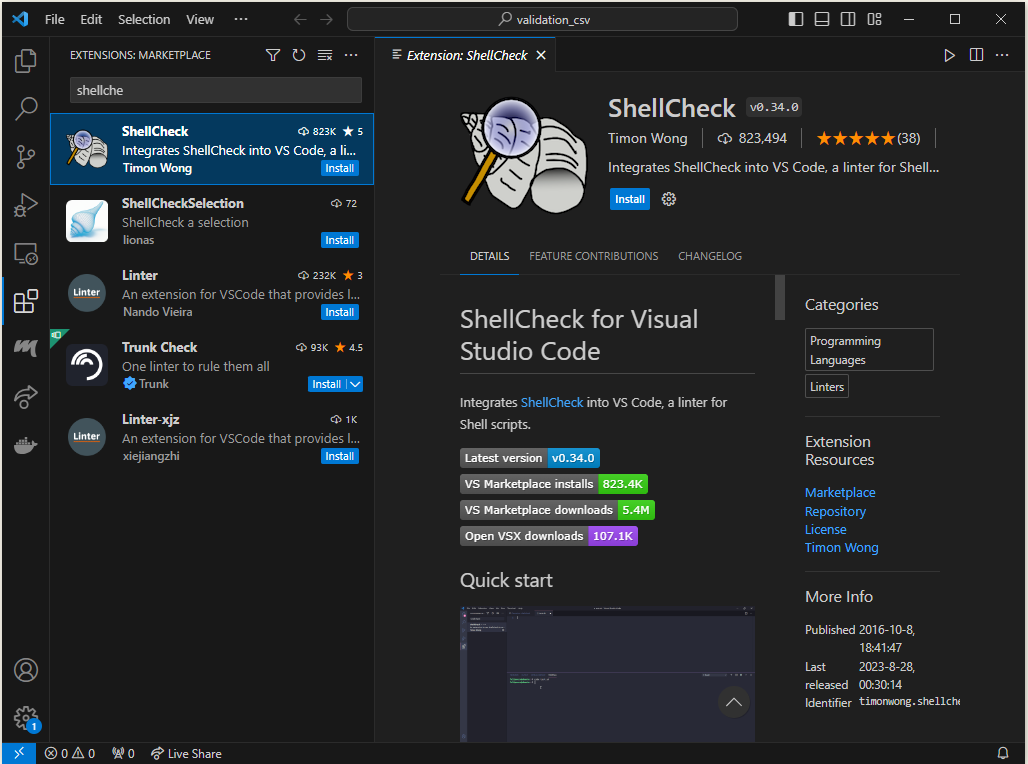
Task: Toggle the primary side bar layout button
Action: click(796, 19)
